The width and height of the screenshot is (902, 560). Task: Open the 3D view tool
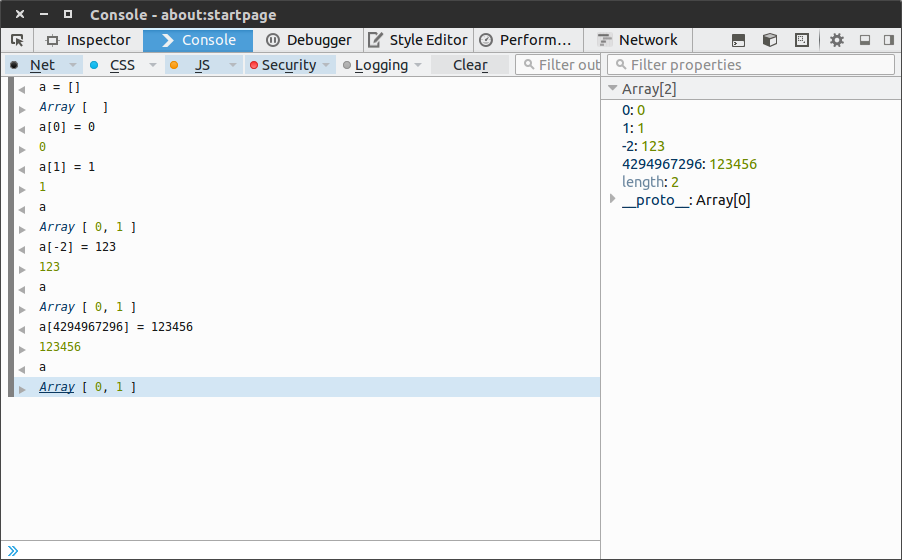point(770,40)
